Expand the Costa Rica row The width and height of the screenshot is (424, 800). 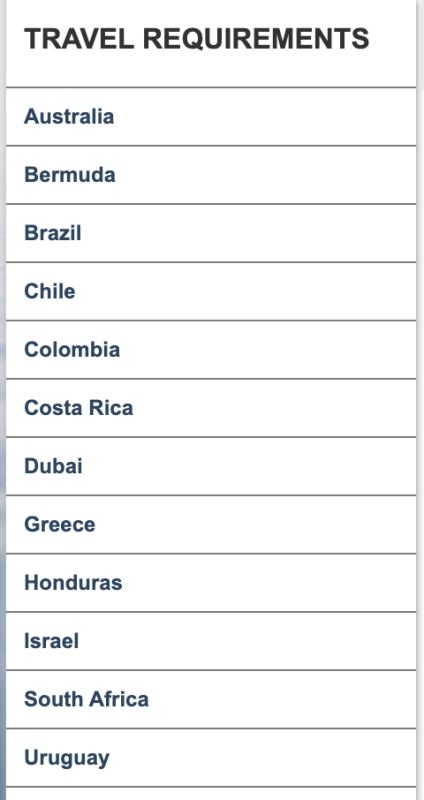[x=211, y=407]
